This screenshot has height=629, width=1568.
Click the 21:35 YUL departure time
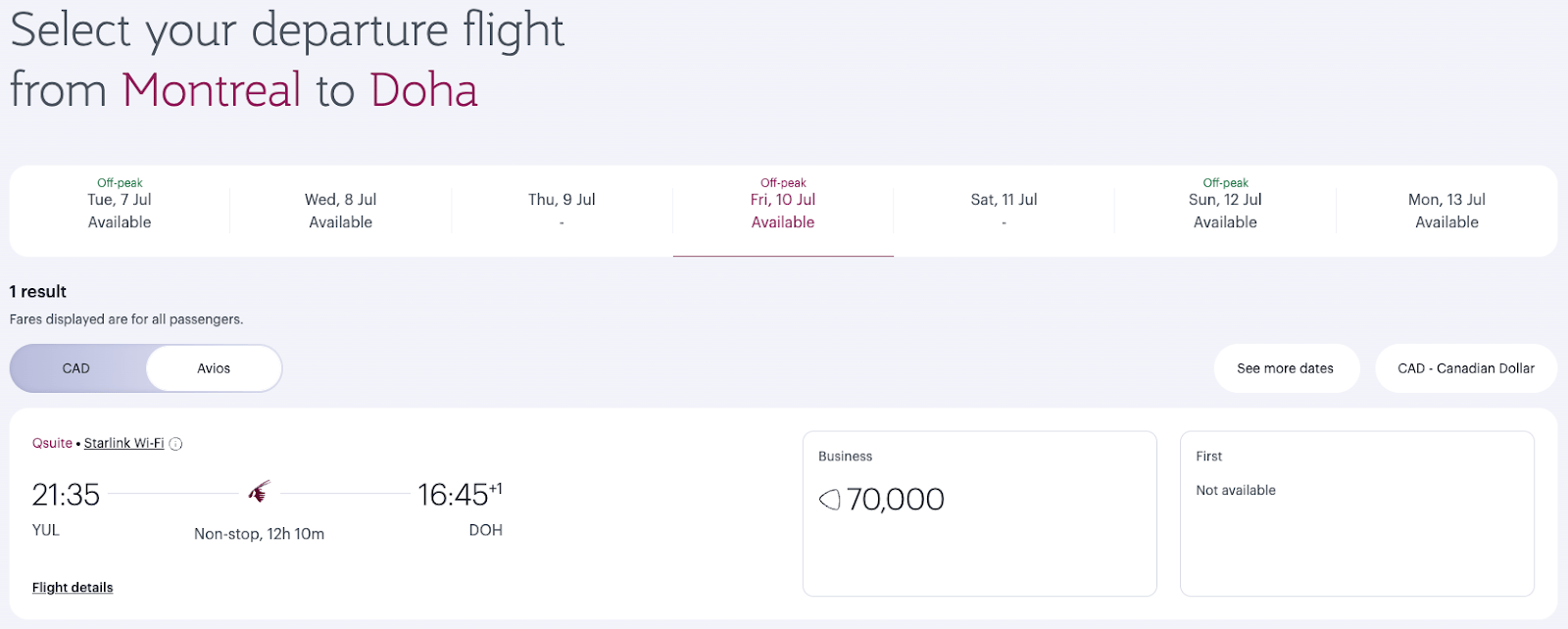66,496
